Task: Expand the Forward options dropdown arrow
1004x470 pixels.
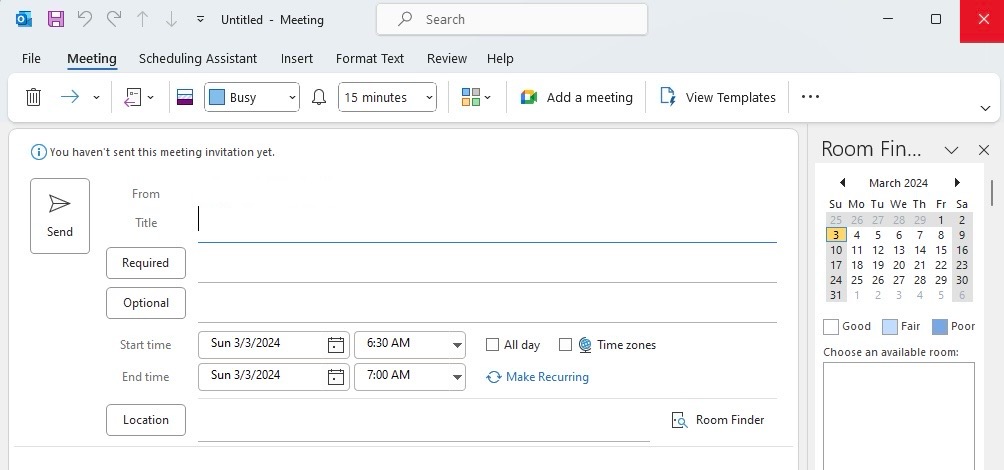Action: 96,97
